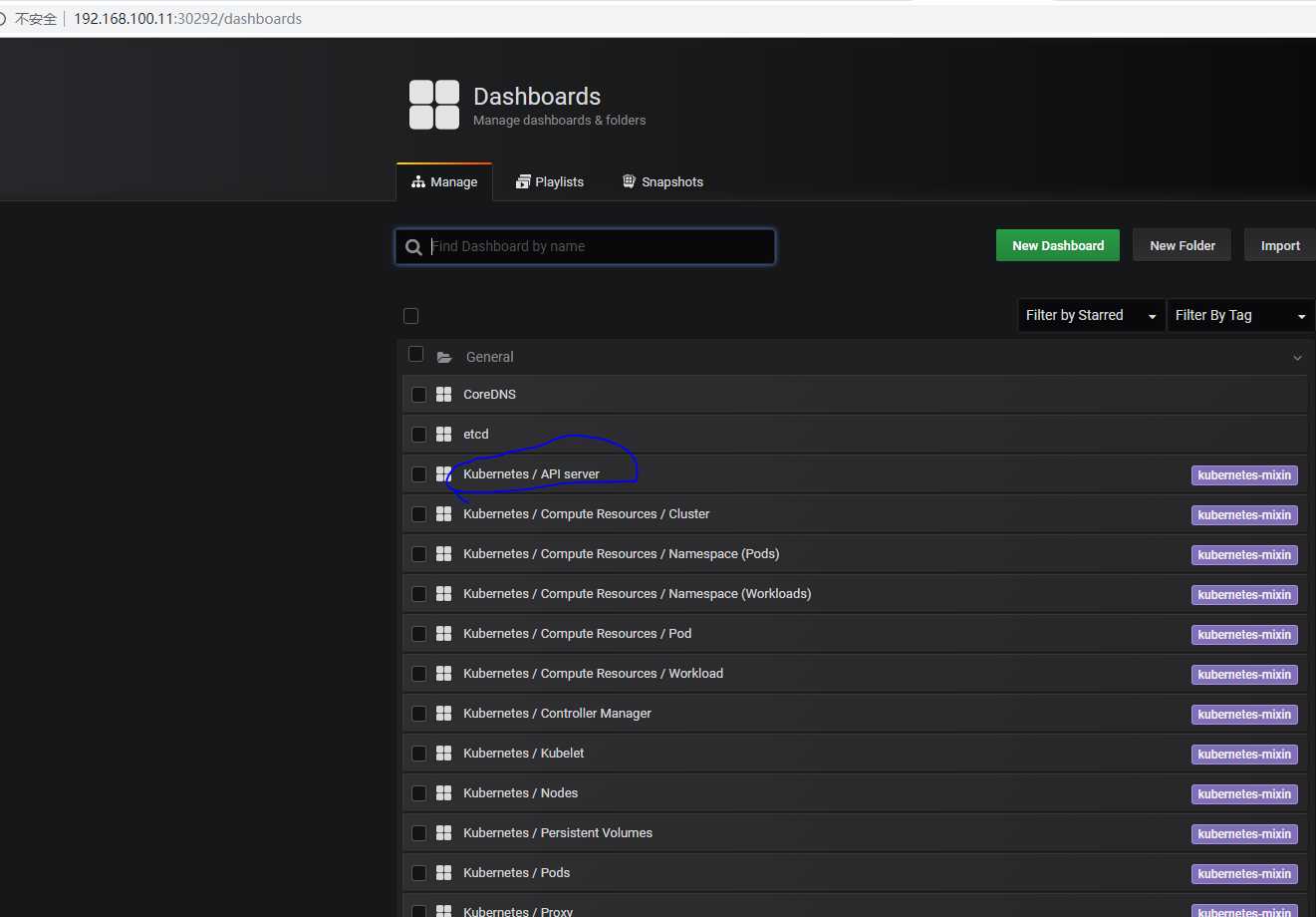Check the General folder checkbox

pyautogui.click(x=416, y=355)
